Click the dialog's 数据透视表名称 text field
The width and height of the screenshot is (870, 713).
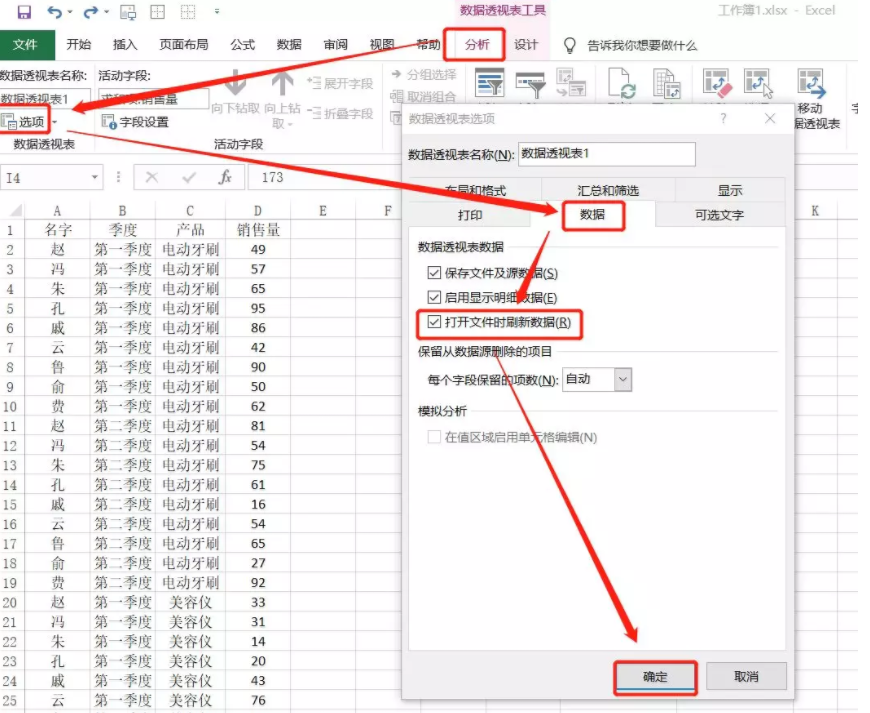pos(606,154)
